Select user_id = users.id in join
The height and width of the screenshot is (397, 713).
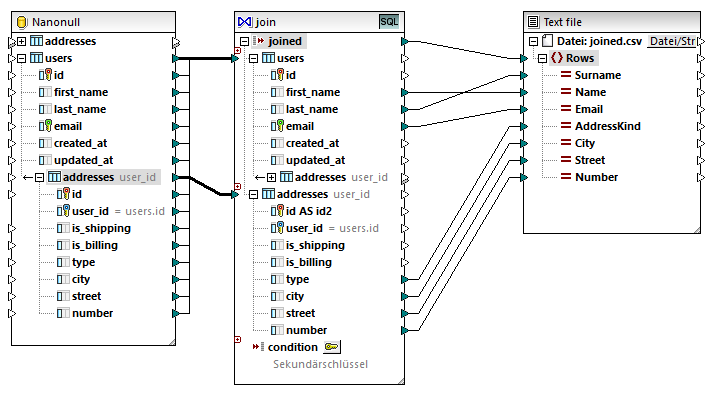(332, 228)
